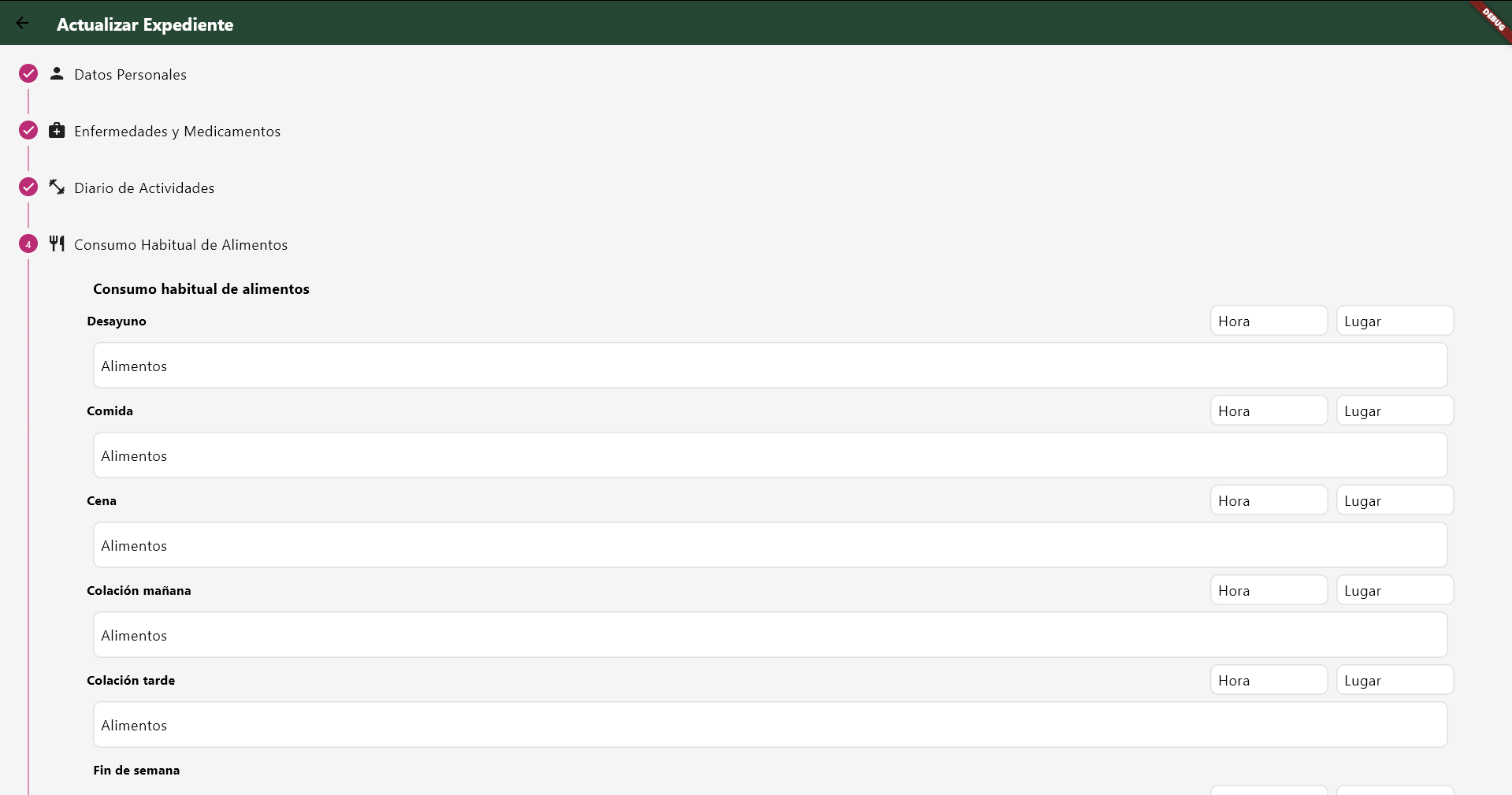Click the Enfermedades y Medicamentos checkmark circle
1512x795 pixels.
coord(28,131)
